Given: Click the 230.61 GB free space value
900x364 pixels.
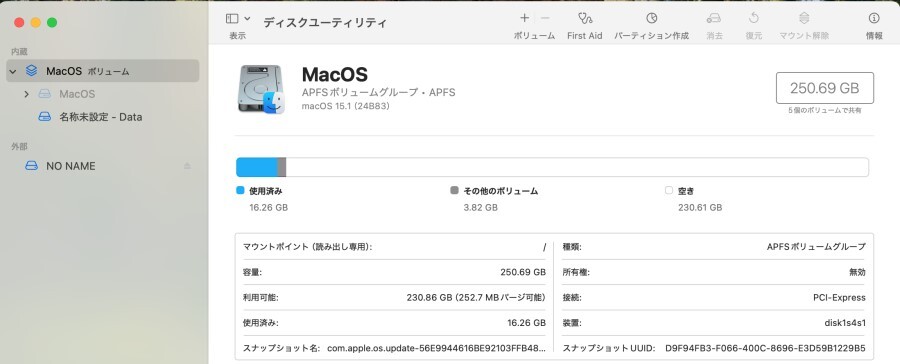Looking at the screenshot, I should tap(700, 207).
